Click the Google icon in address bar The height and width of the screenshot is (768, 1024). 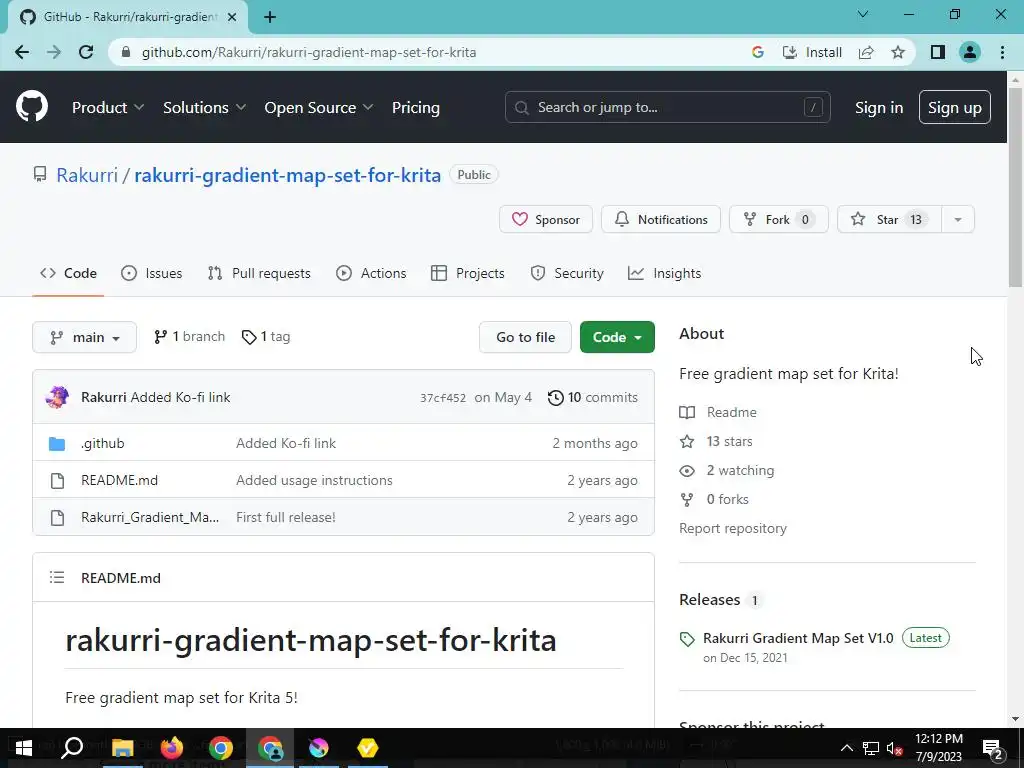tap(758, 52)
